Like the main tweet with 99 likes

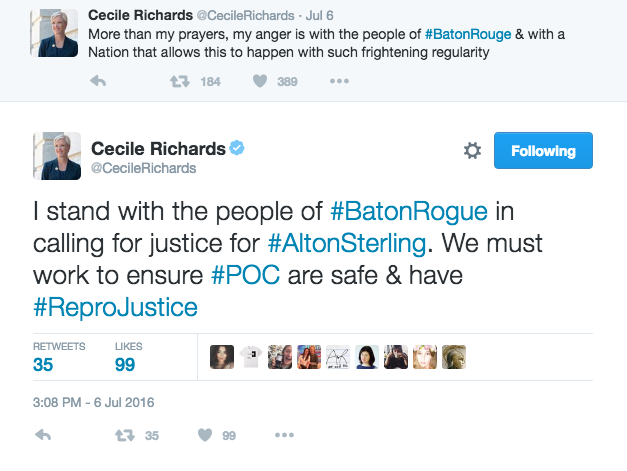tap(205, 435)
